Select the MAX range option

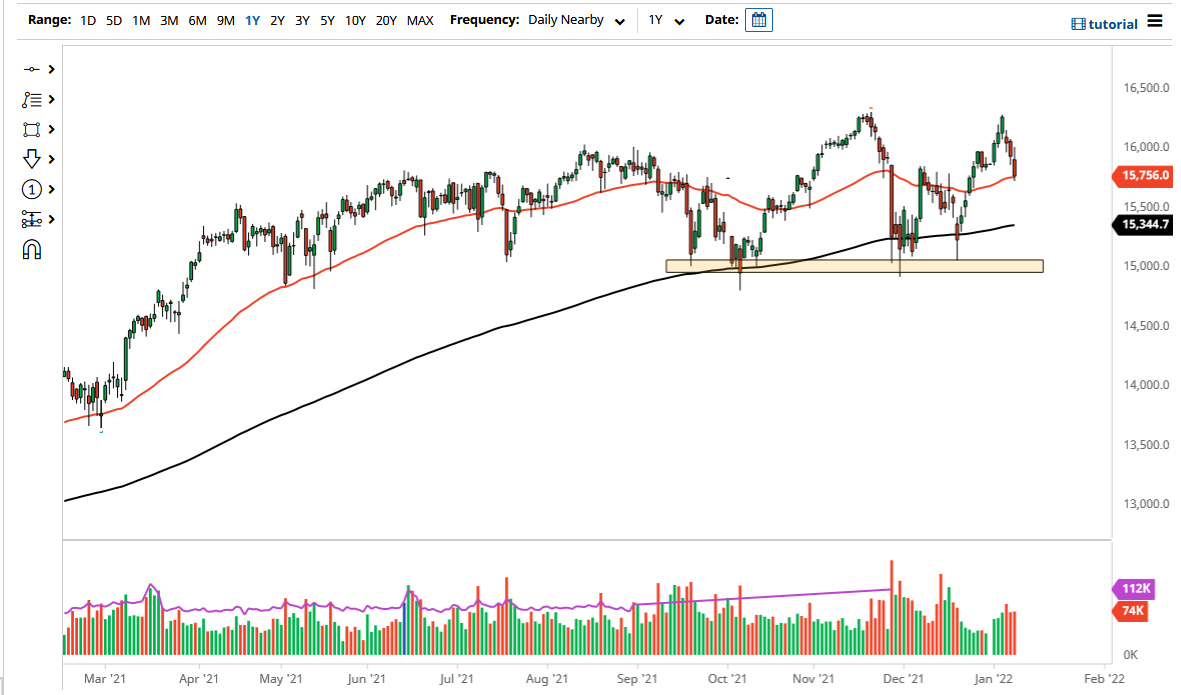pyautogui.click(x=420, y=19)
